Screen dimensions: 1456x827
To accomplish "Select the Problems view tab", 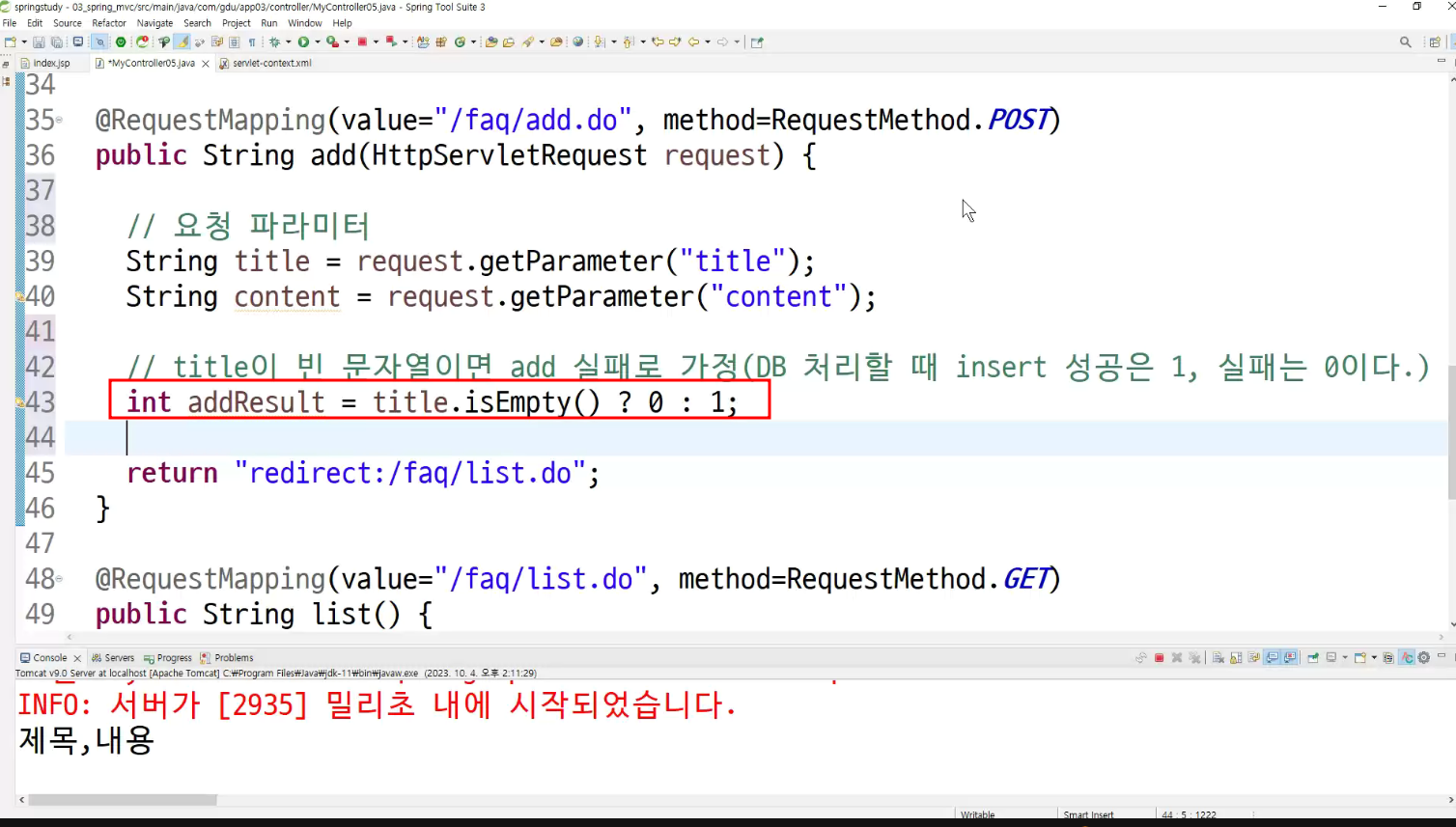I will [228, 658].
